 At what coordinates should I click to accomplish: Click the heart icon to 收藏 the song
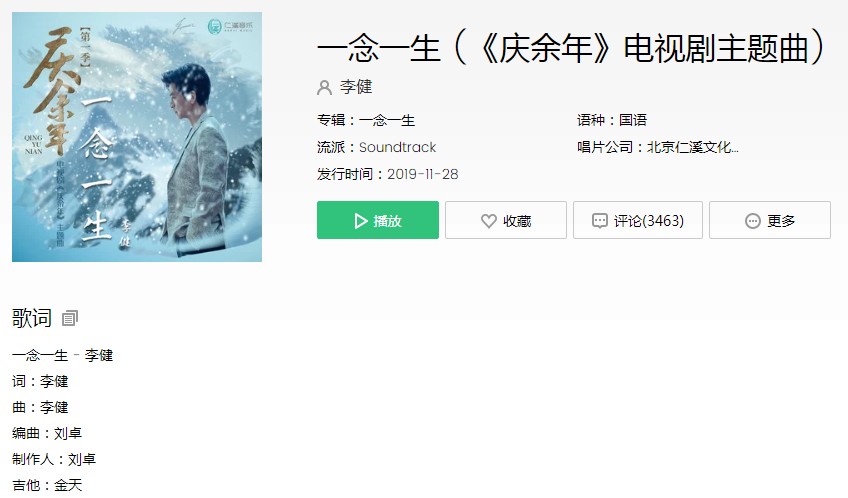coord(488,221)
